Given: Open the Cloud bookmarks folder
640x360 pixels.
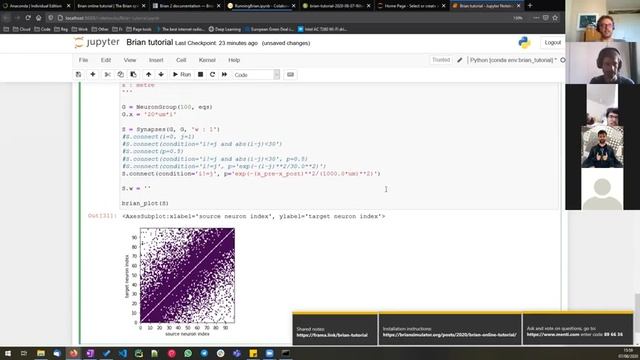Looking at the screenshot, I should [22, 29].
